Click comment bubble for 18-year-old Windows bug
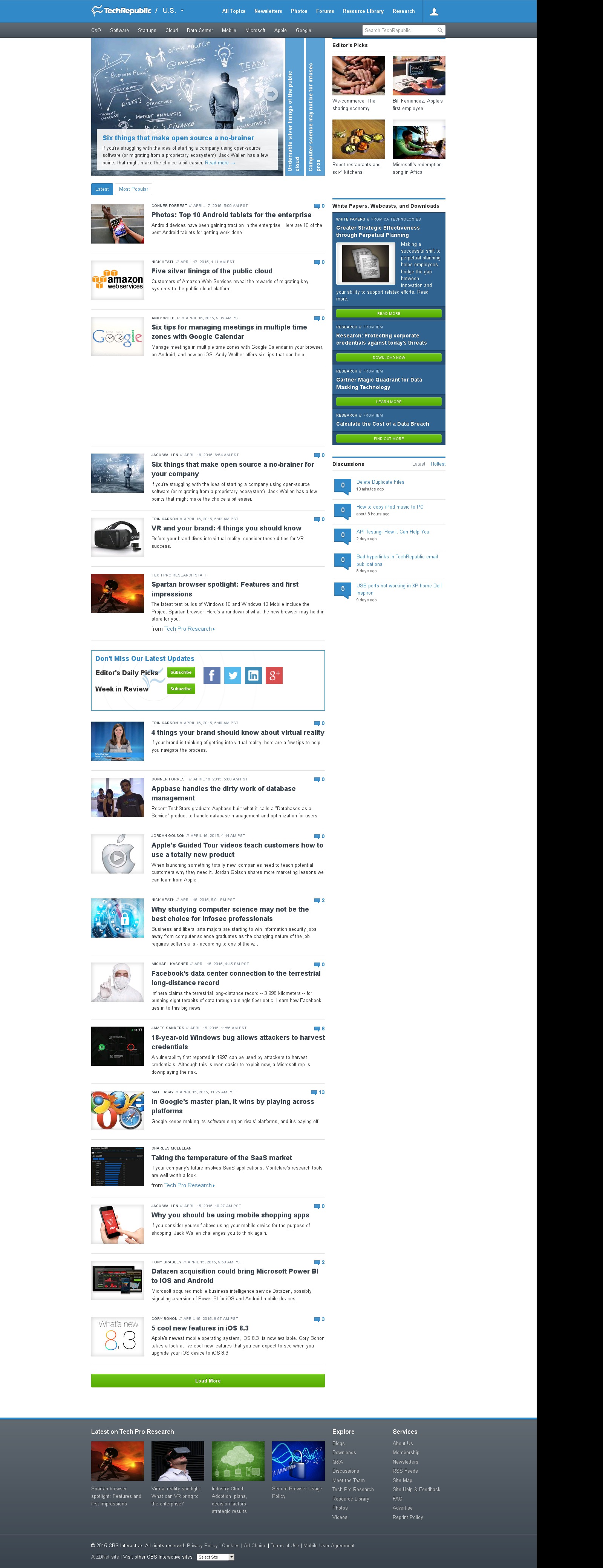This screenshot has width=603, height=1568. pyautogui.click(x=320, y=1029)
